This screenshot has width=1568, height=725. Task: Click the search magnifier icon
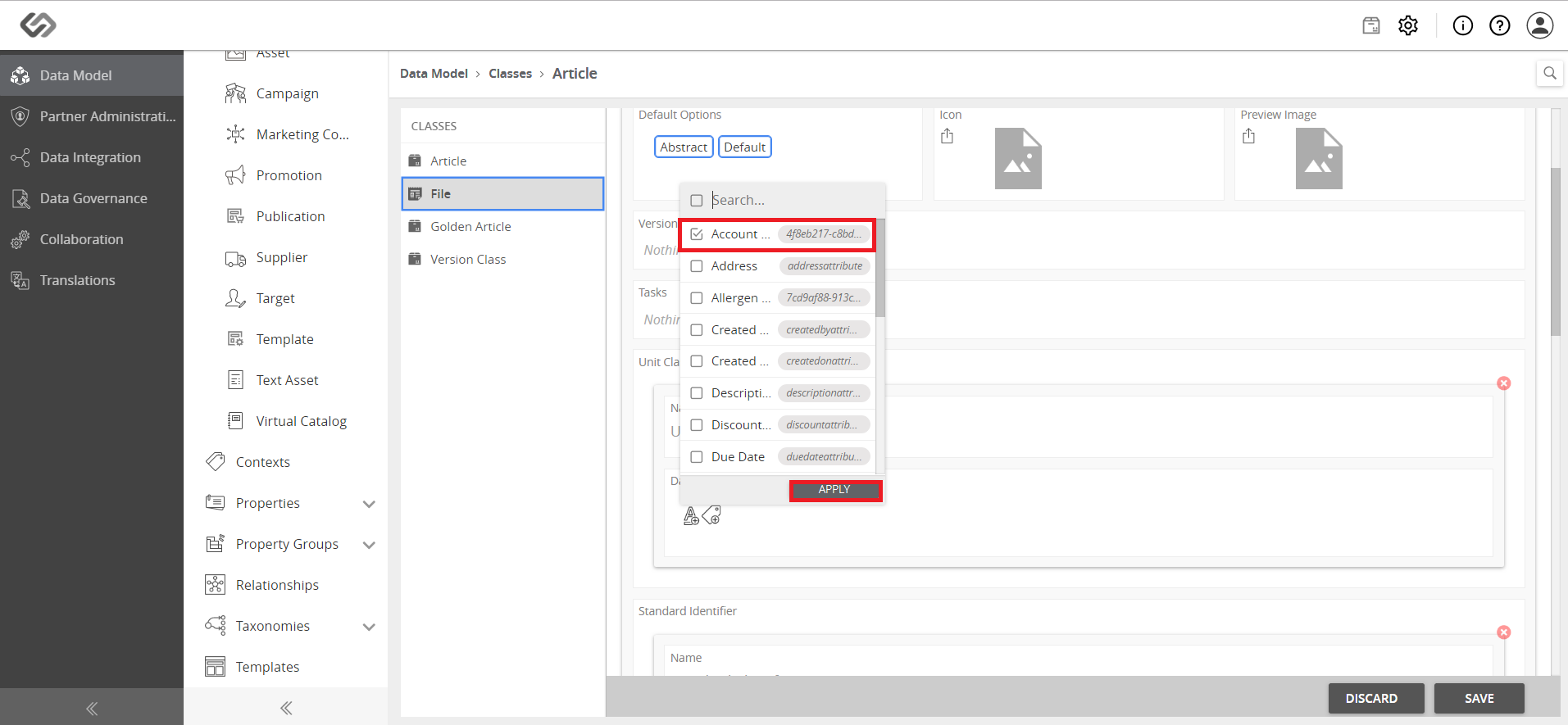click(x=1550, y=73)
